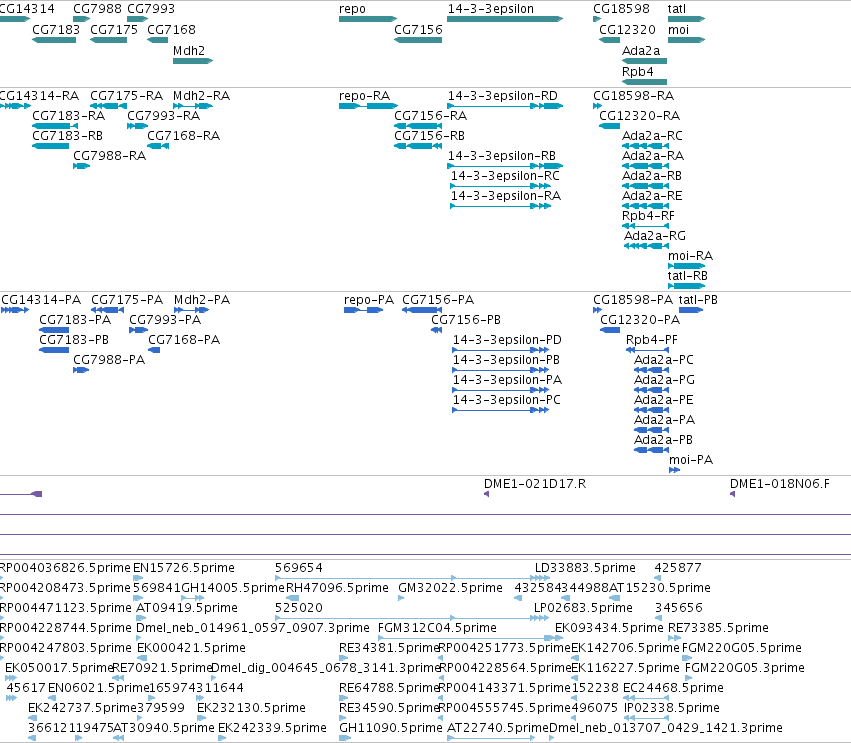Click the RE34381.5prime EST label
The image size is (851, 743).
pos(389,648)
